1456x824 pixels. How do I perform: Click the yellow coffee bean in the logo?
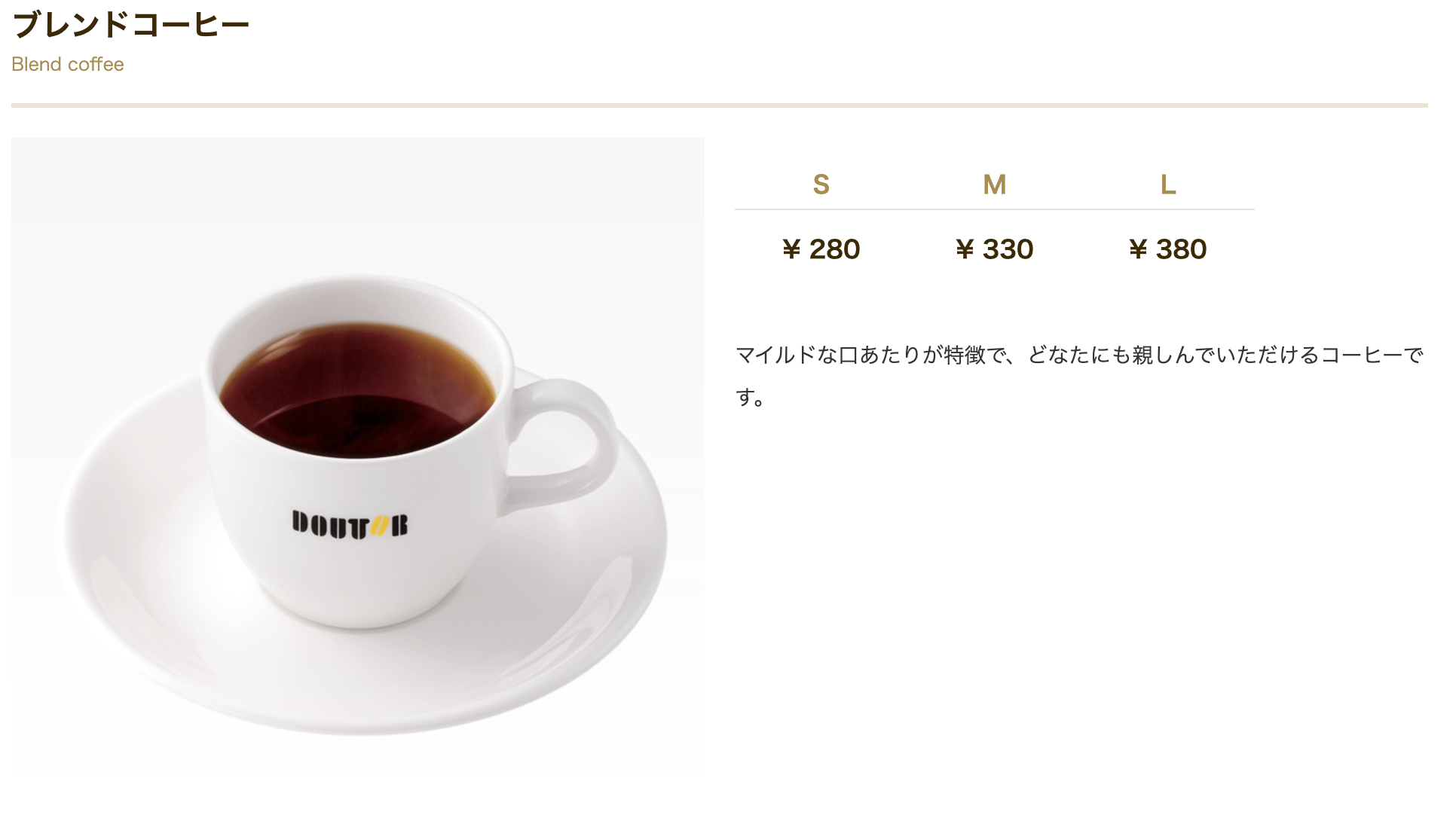[381, 526]
